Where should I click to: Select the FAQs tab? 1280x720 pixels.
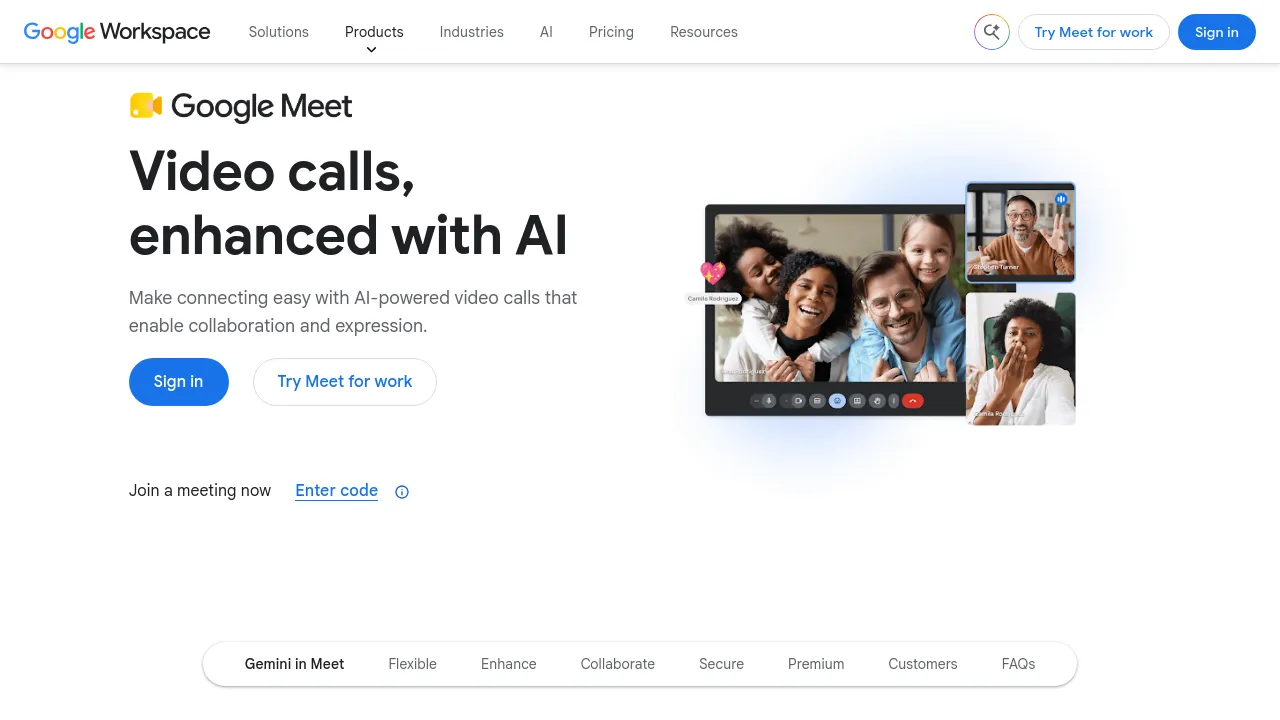(1019, 664)
